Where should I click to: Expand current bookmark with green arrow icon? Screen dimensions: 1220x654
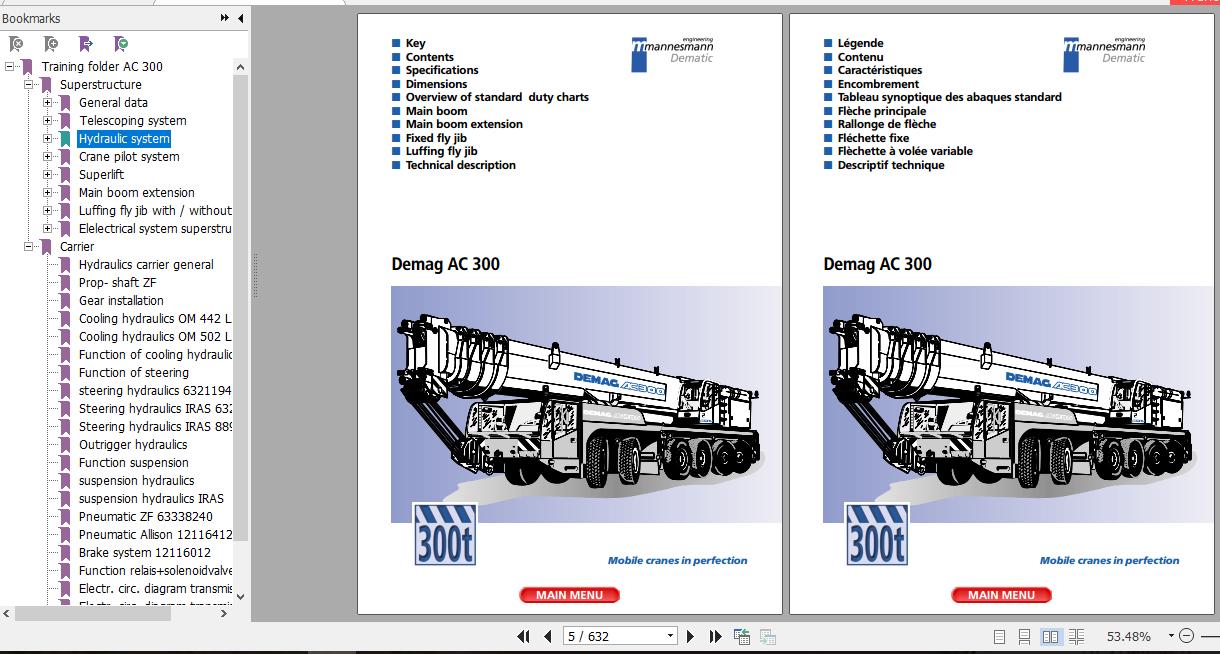point(119,44)
